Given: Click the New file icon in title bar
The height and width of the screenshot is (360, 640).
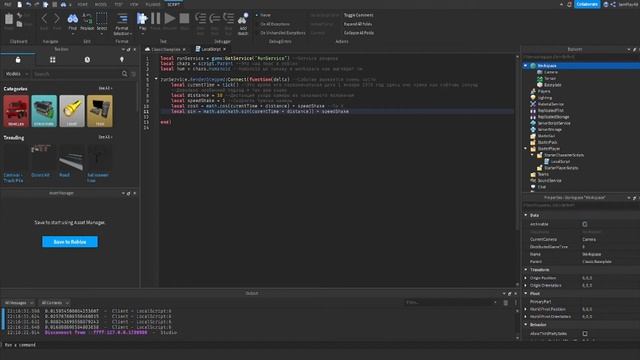Looking at the screenshot, I should pyautogui.click(x=20, y=4).
